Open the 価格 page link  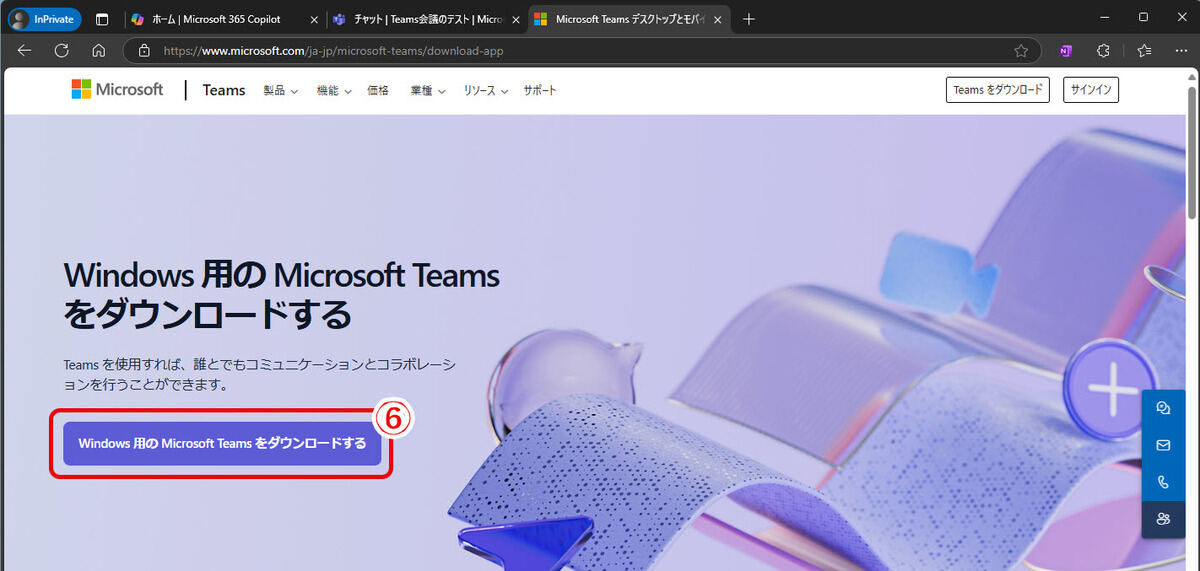coord(378,90)
